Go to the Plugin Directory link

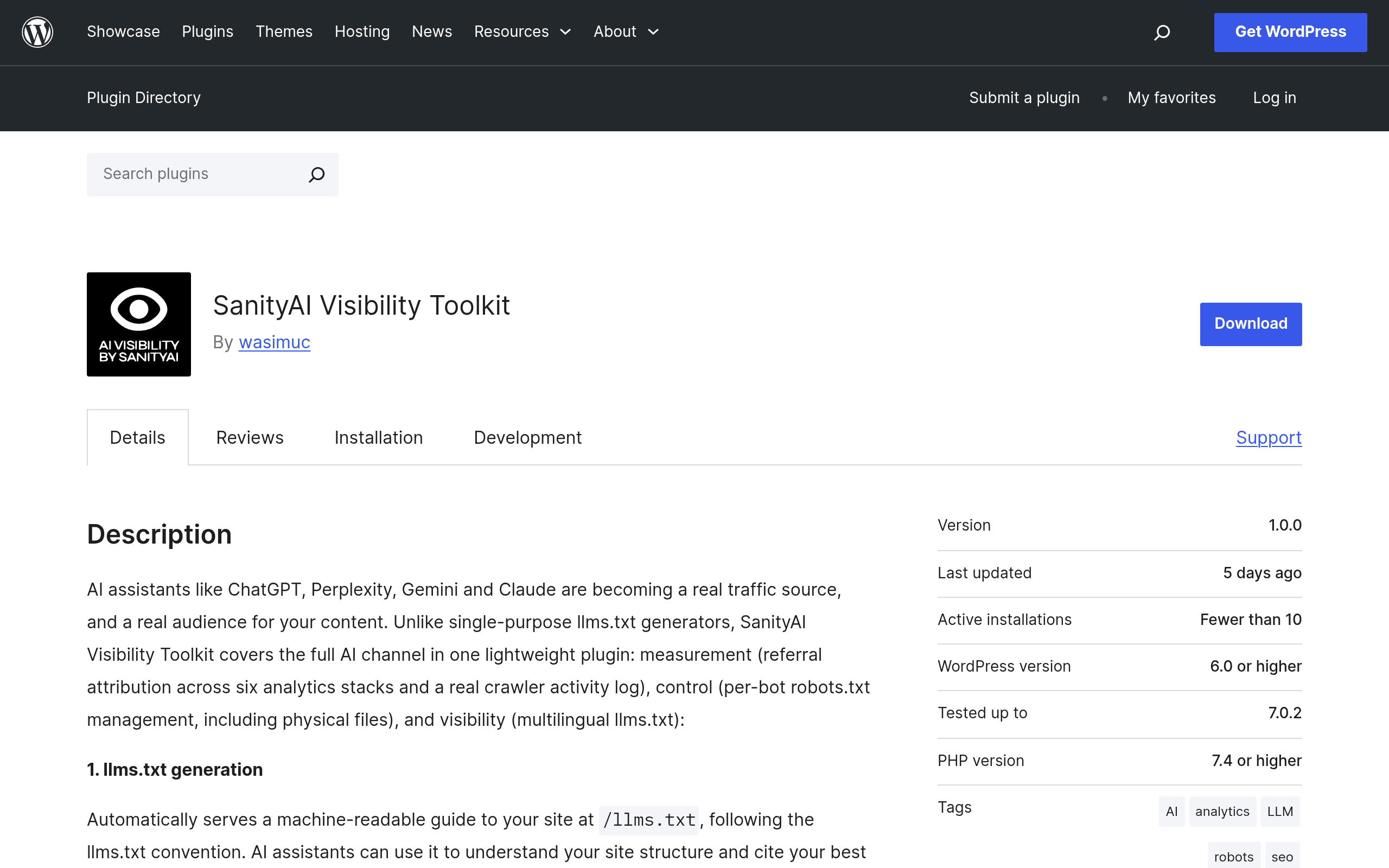coord(143,98)
